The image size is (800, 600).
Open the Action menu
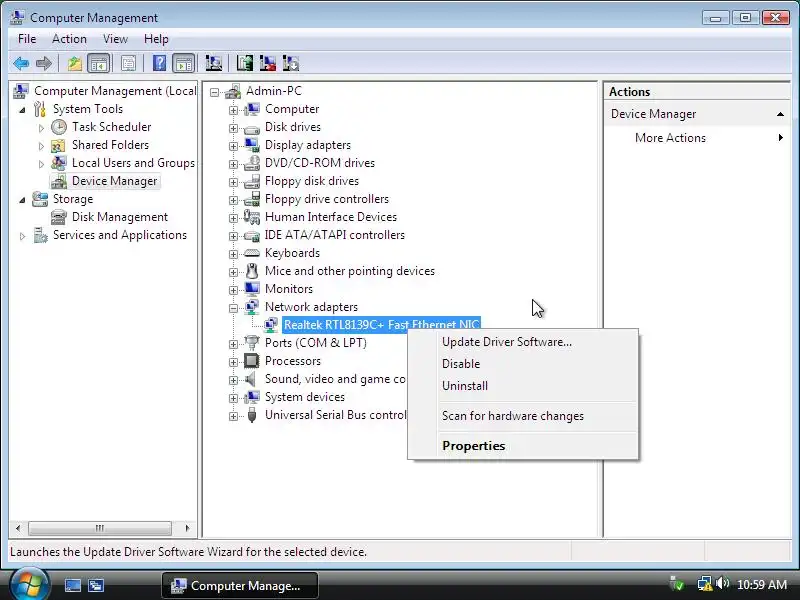point(69,39)
